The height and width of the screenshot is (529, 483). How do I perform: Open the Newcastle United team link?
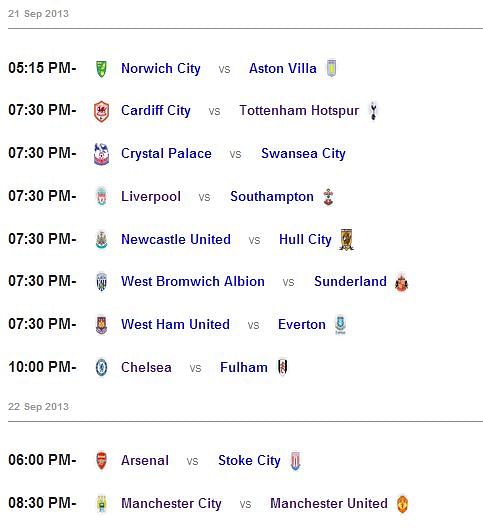coord(176,240)
